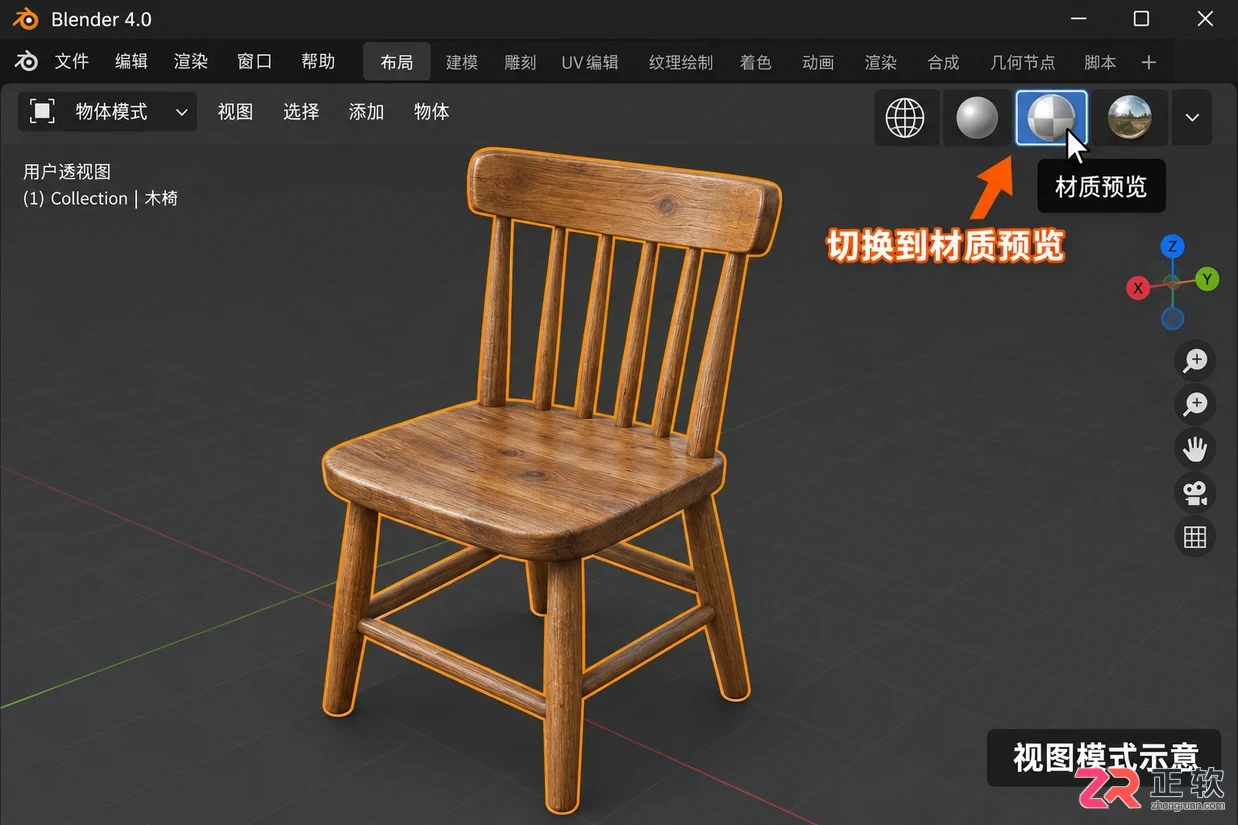Click the Z axis on navigation gizmo
This screenshot has height=825, width=1238.
tap(1173, 246)
